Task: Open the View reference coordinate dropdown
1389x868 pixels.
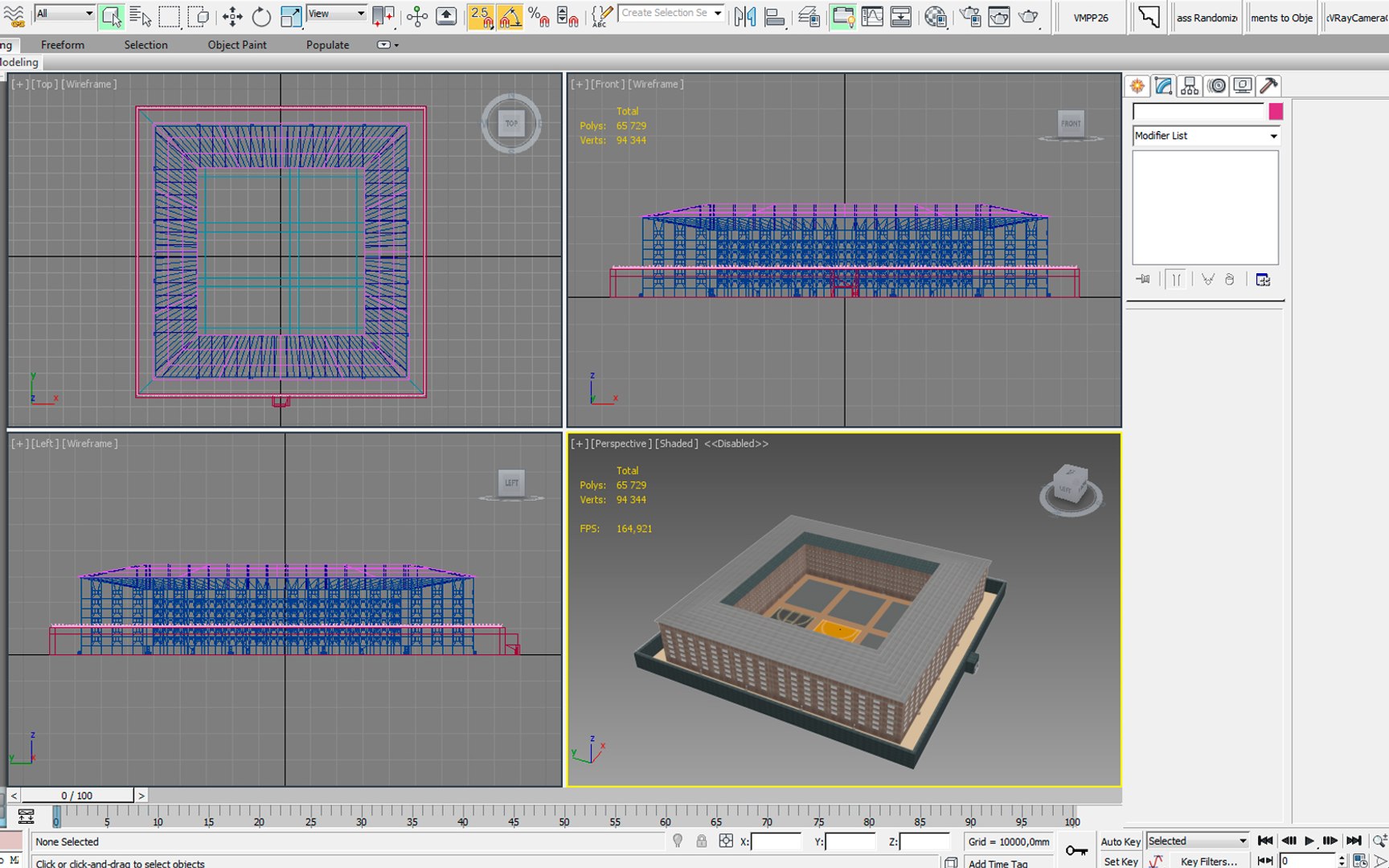Action: click(336, 14)
